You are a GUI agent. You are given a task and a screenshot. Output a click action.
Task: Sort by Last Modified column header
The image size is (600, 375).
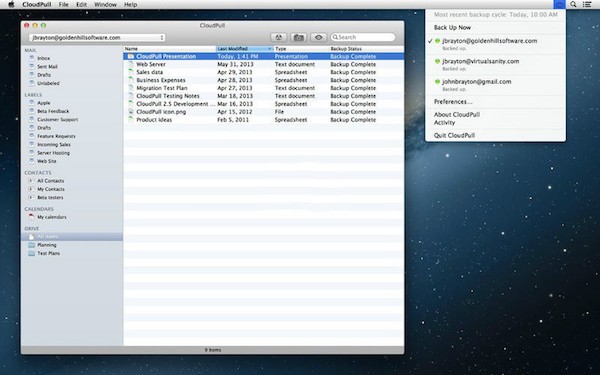(245, 49)
